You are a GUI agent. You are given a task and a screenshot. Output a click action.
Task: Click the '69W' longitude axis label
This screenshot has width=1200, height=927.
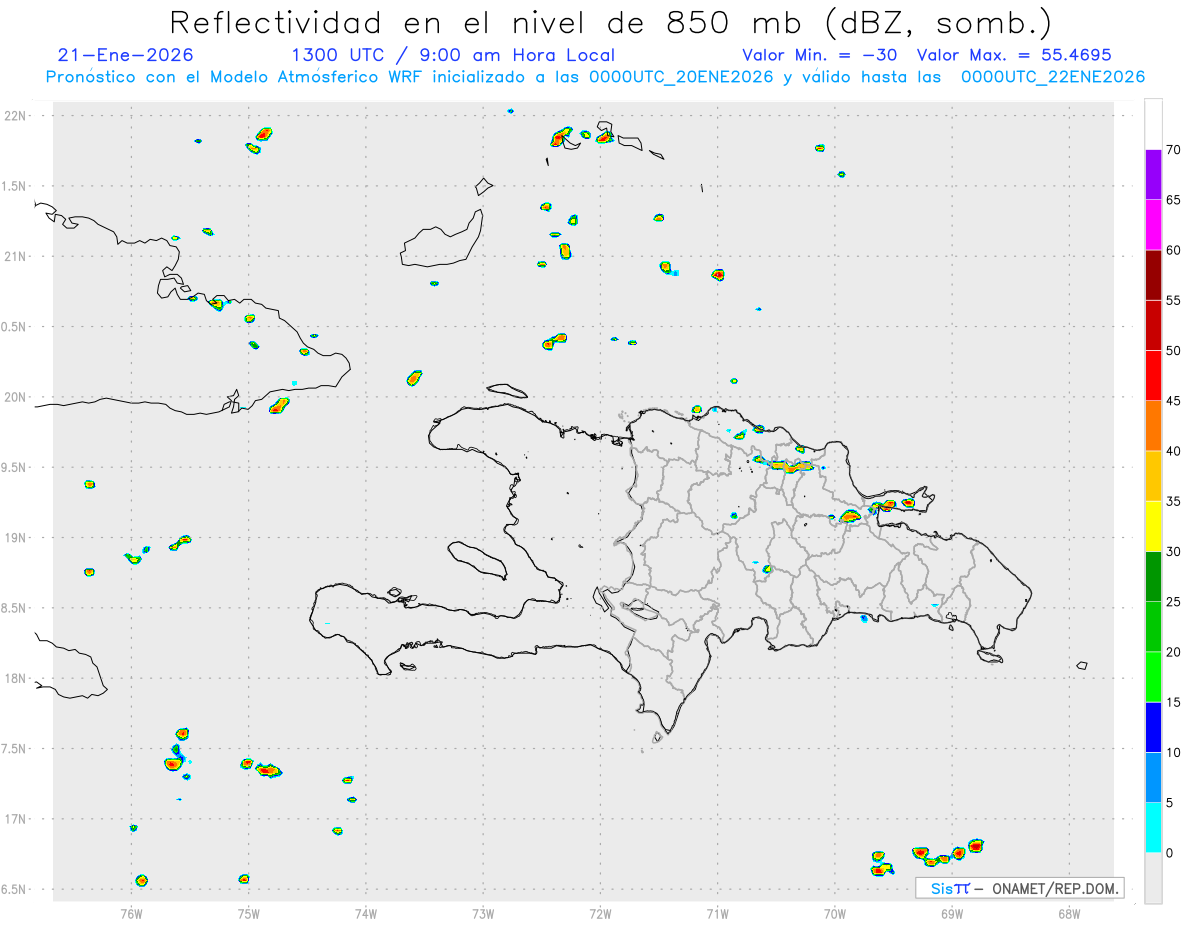[x=952, y=913]
